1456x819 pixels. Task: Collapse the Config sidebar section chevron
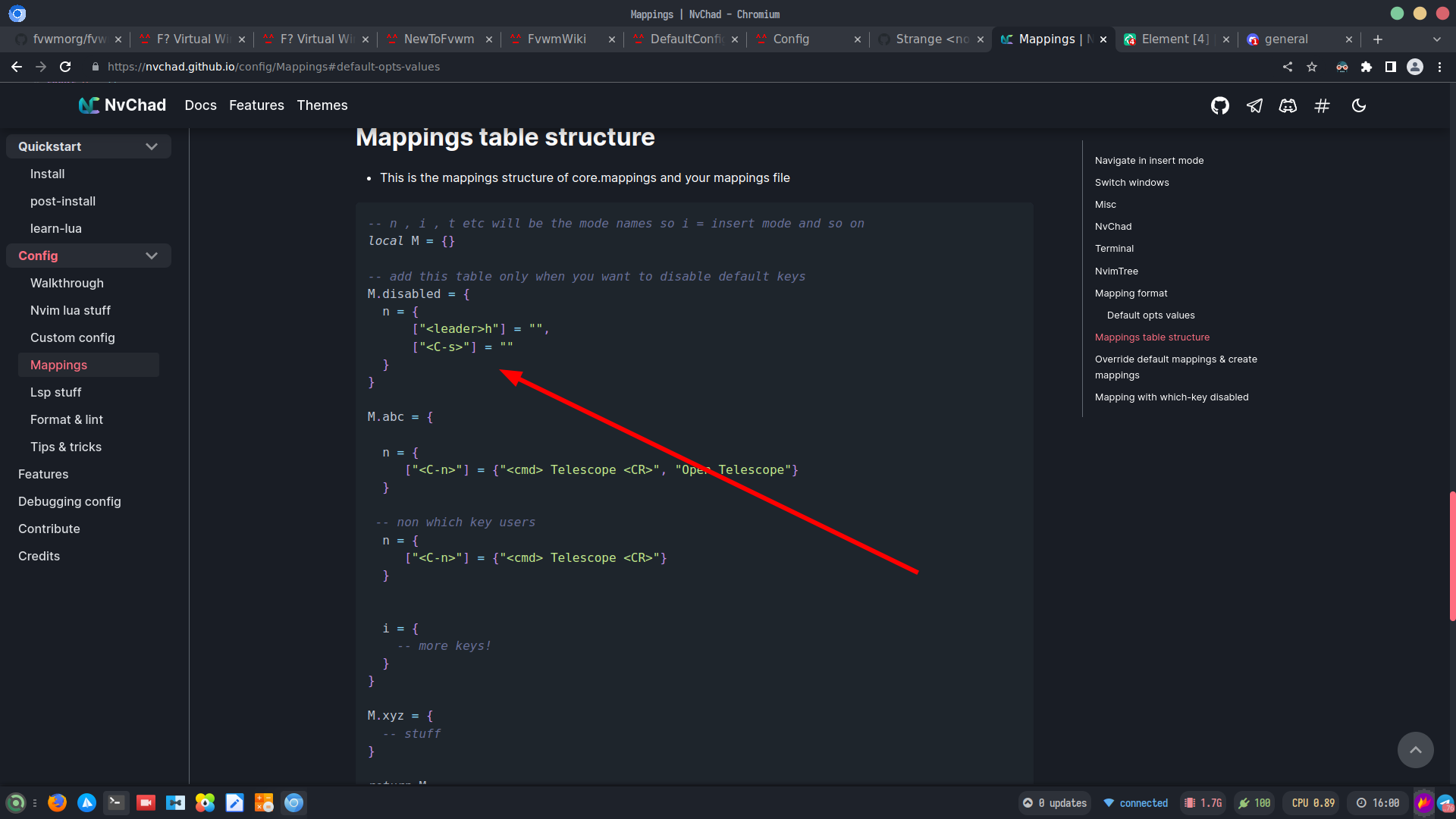152,256
